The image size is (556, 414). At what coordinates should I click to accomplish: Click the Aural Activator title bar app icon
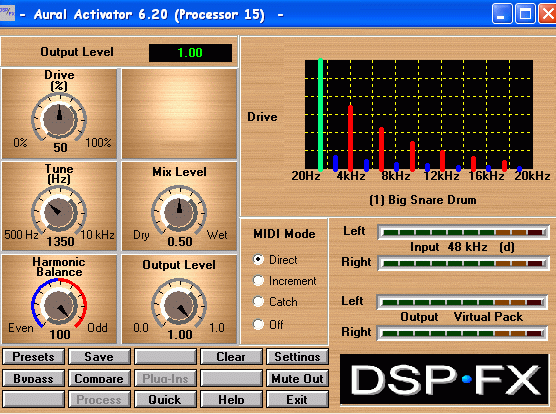(x=7, y=14)
